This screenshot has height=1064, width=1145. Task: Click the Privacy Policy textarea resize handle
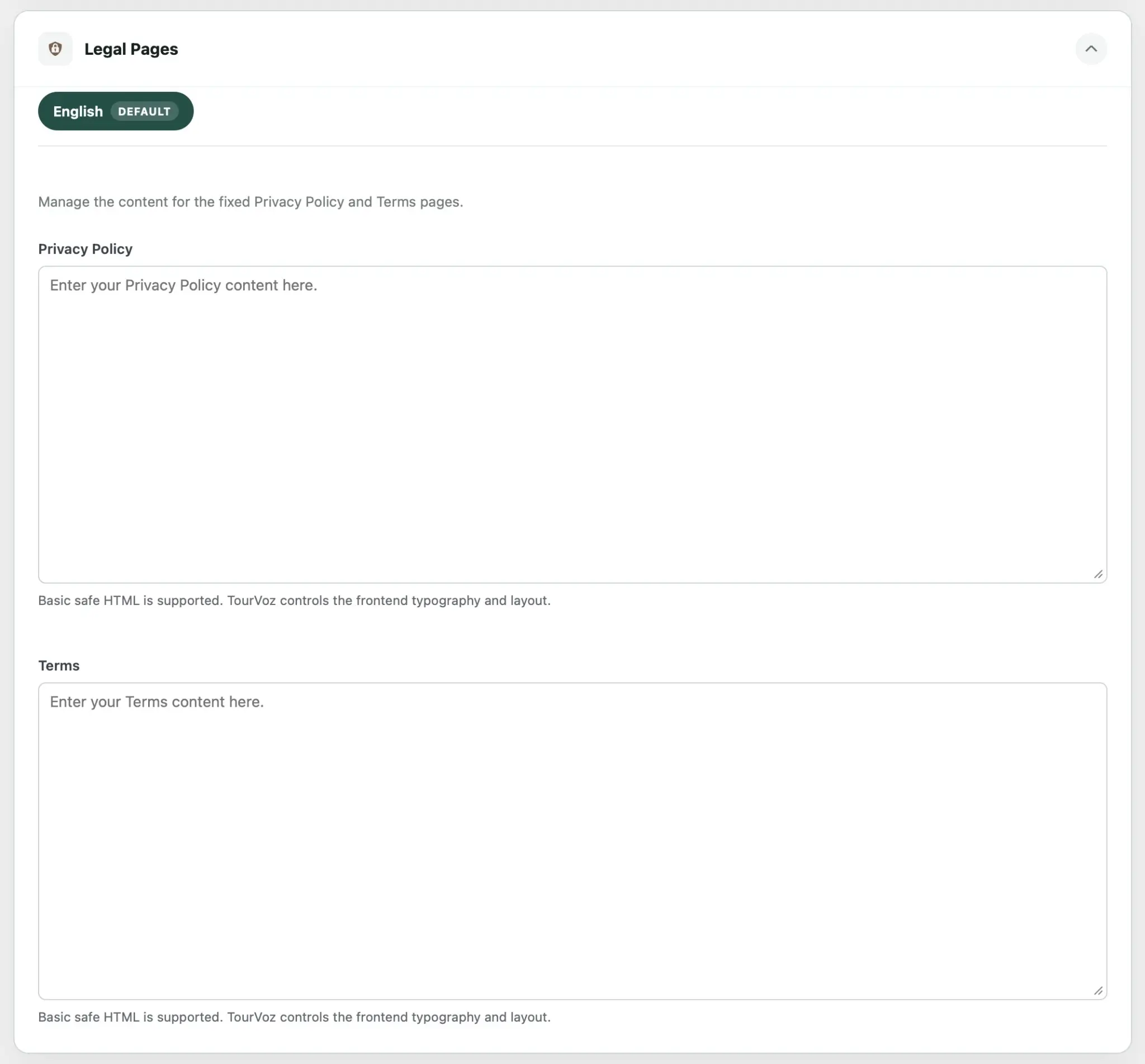[1099, 574]
